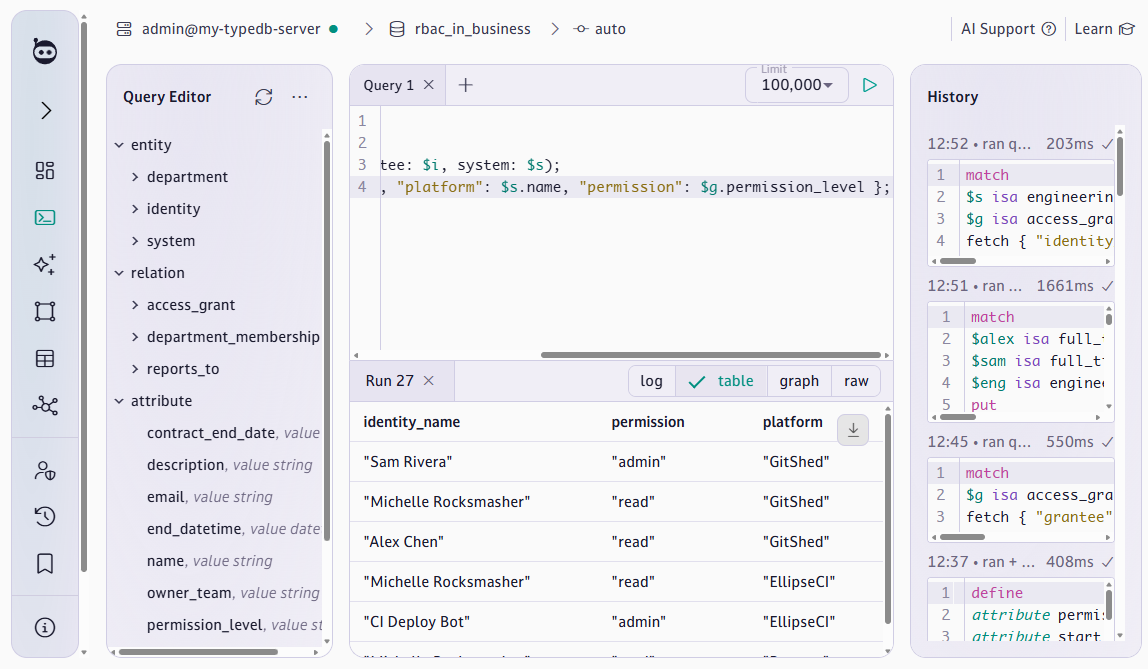The width and height of the screenshot is (1148, 669).
Task: Collapse the entity tree section
Action: [119, 145]
